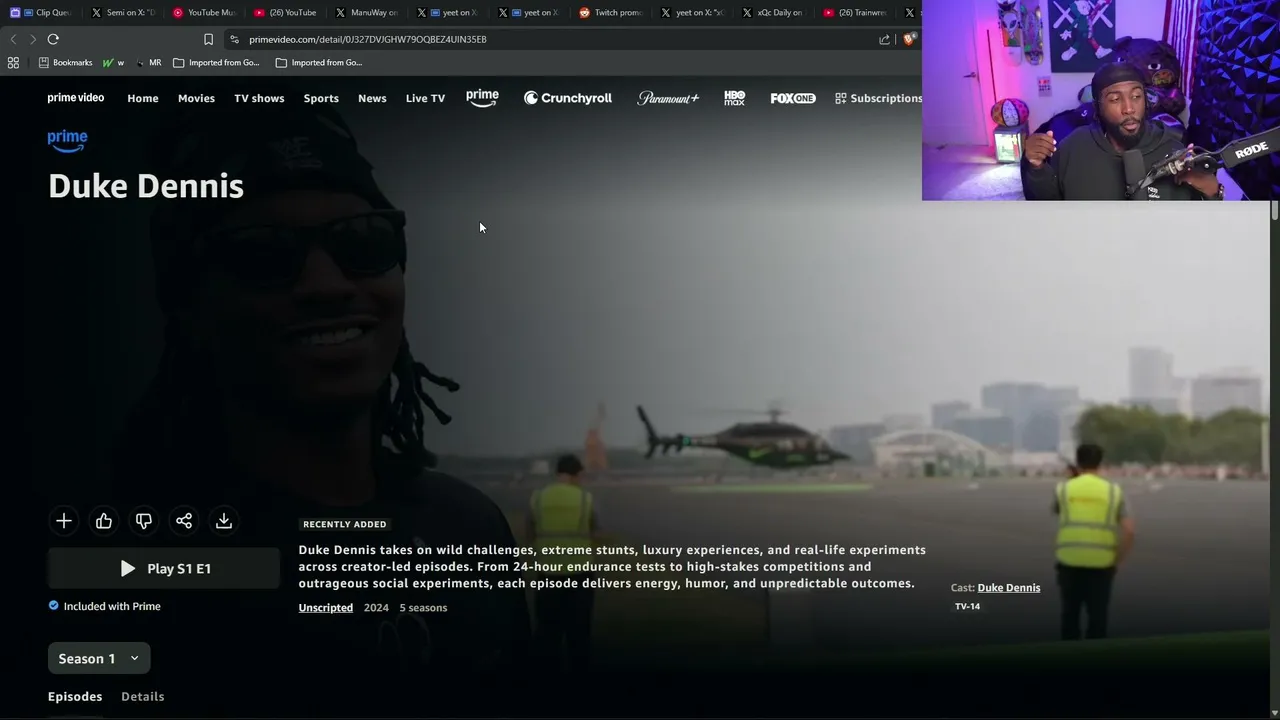Click the 'Included with Prime' label
This screenshot has height=720, width=1280.
coord(112,606)
